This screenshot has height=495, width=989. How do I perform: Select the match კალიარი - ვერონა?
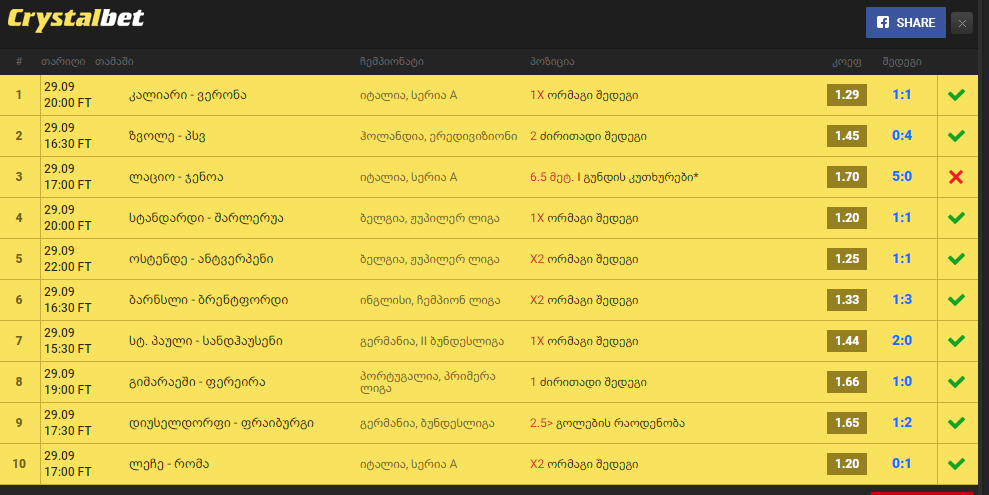pos(187,95)
